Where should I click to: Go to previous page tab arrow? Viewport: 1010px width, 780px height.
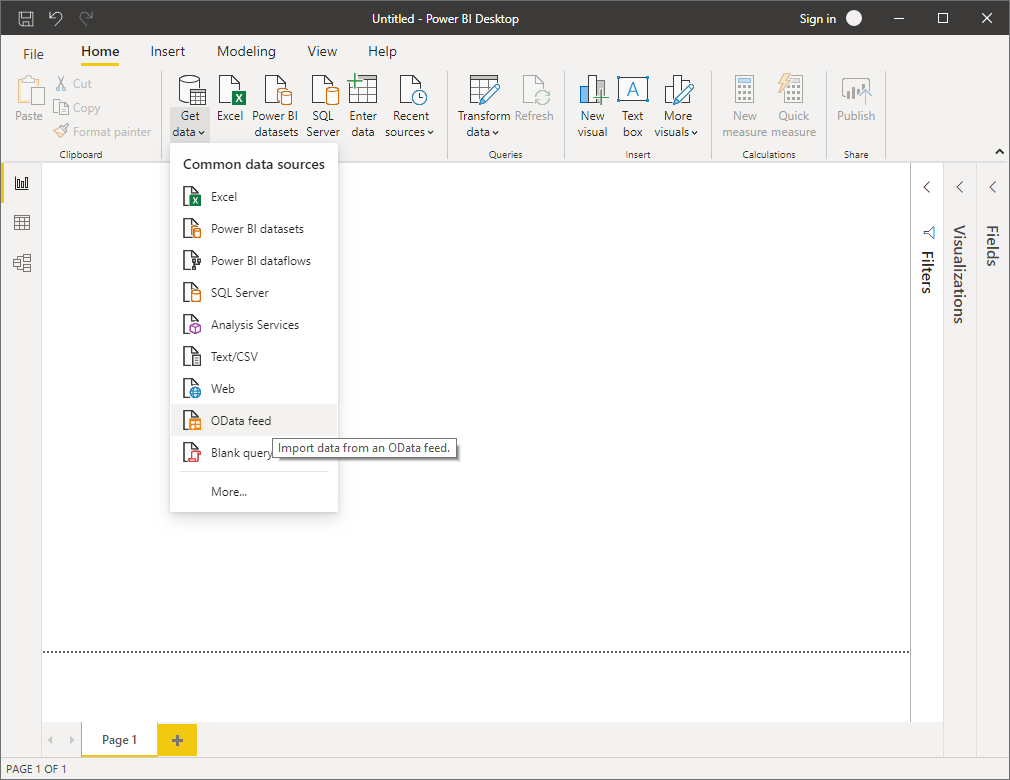[50, 740]
